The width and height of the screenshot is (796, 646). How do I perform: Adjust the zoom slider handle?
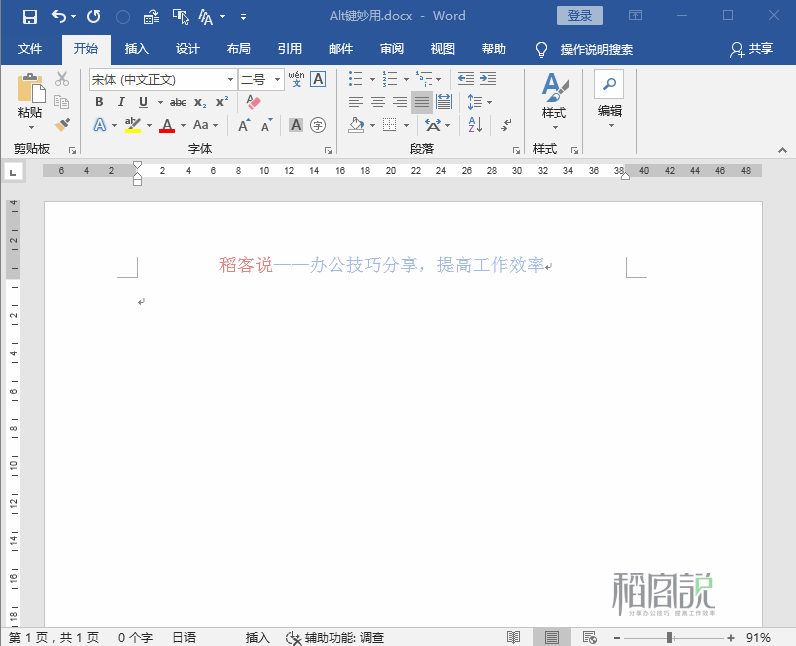[x=670, y=637]
